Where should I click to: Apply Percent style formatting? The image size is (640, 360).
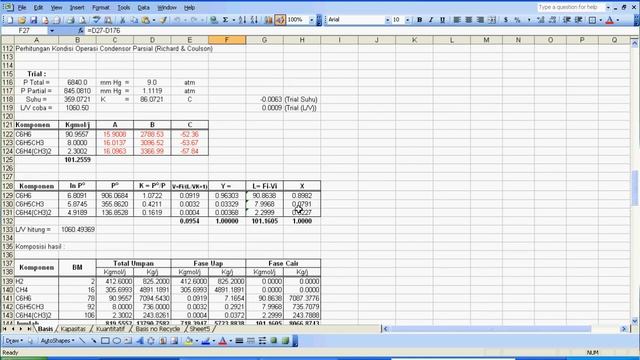[517, 20]
